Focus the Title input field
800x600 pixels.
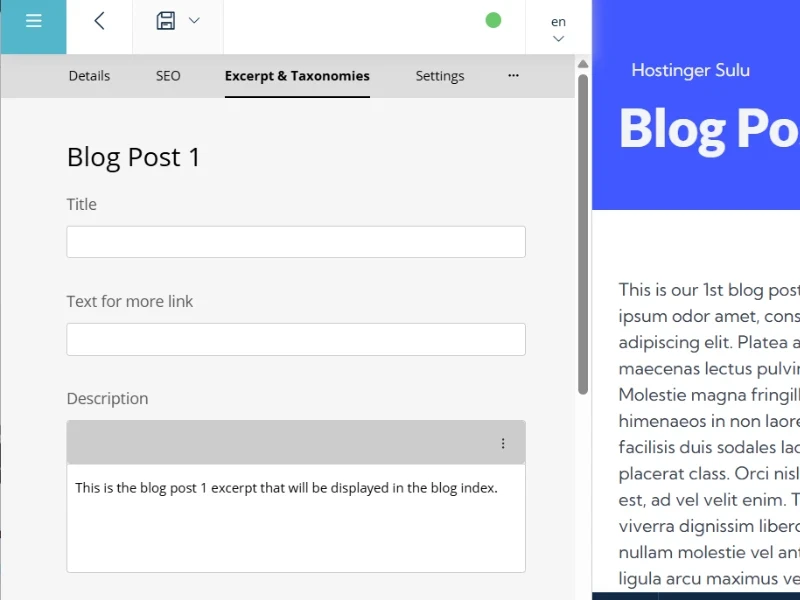click(296, 242)
